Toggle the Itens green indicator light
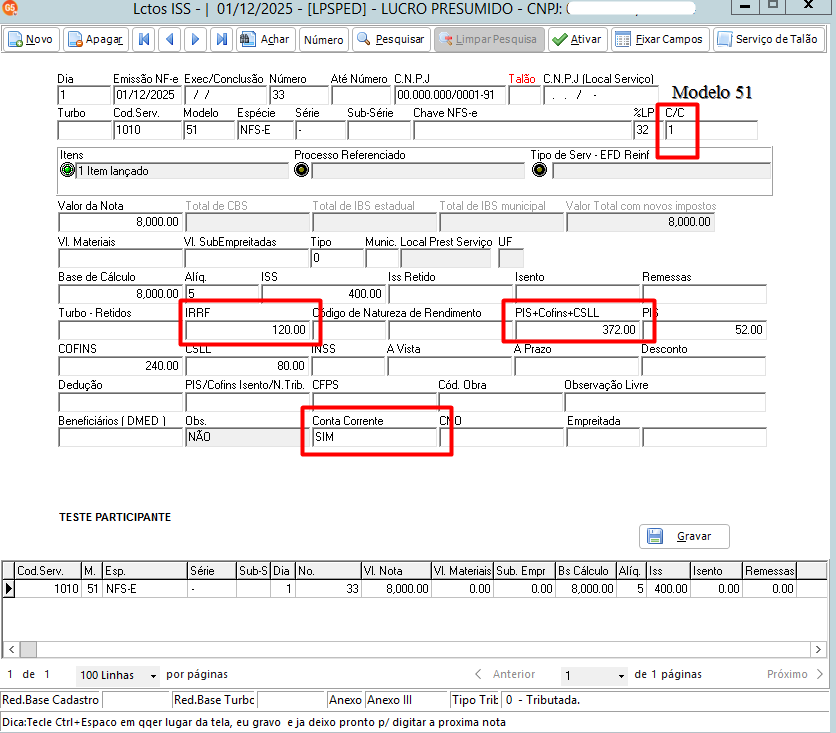 click(68, 171)
